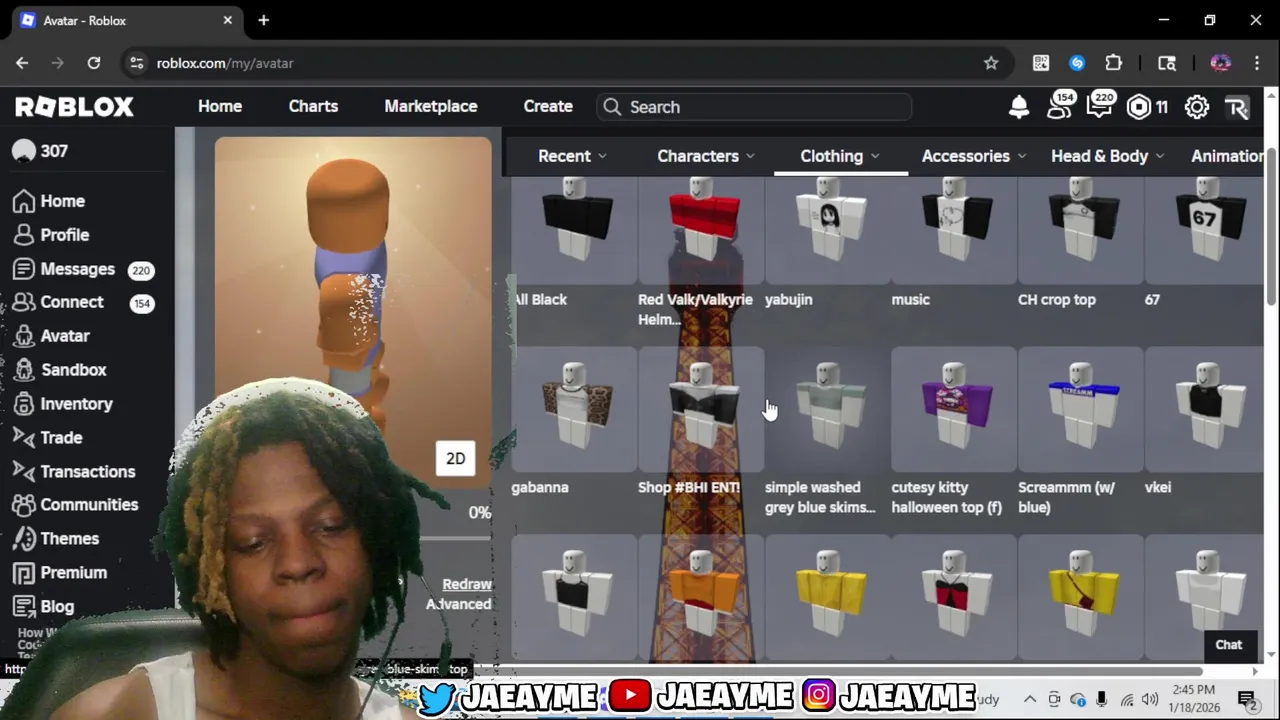Open the Chat button
1280x720 pixels.
click(x=1229, y=645)
